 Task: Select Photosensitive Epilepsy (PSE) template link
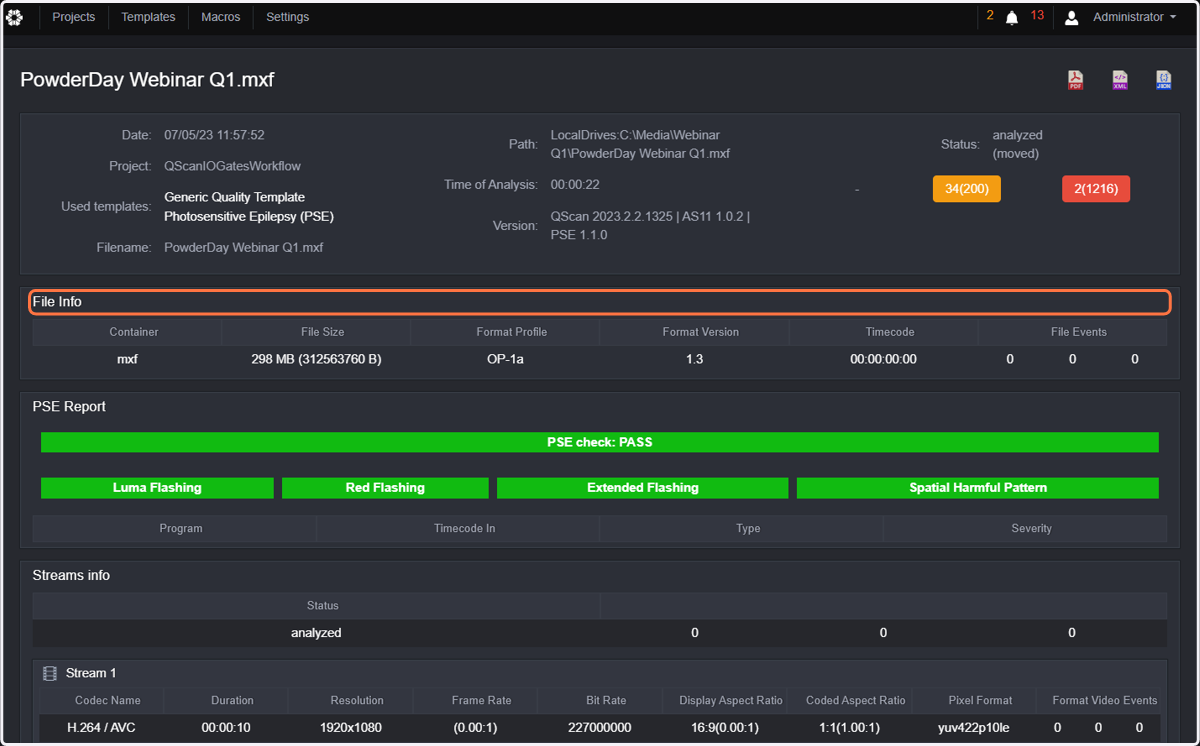[249, 216]
